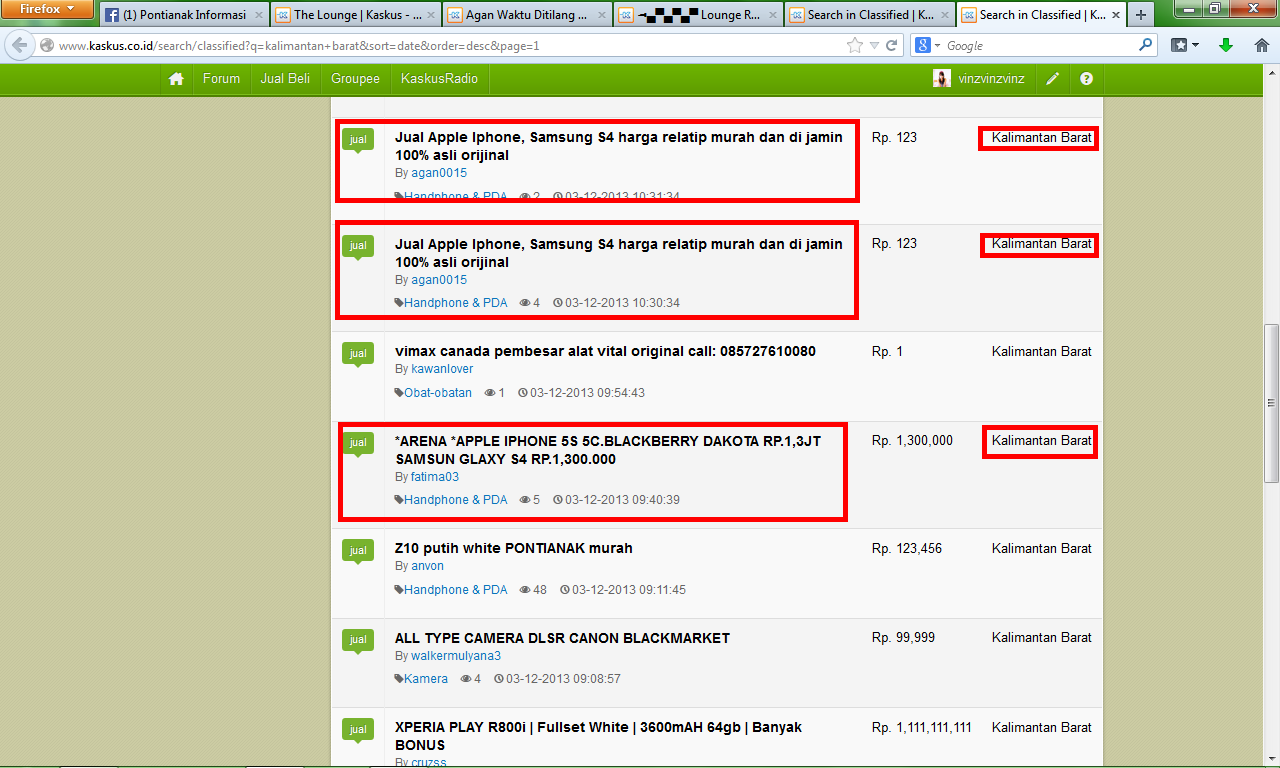1280x768 pixels.
Task: Click the address bar URL field
Action: (x=450, y=46)
